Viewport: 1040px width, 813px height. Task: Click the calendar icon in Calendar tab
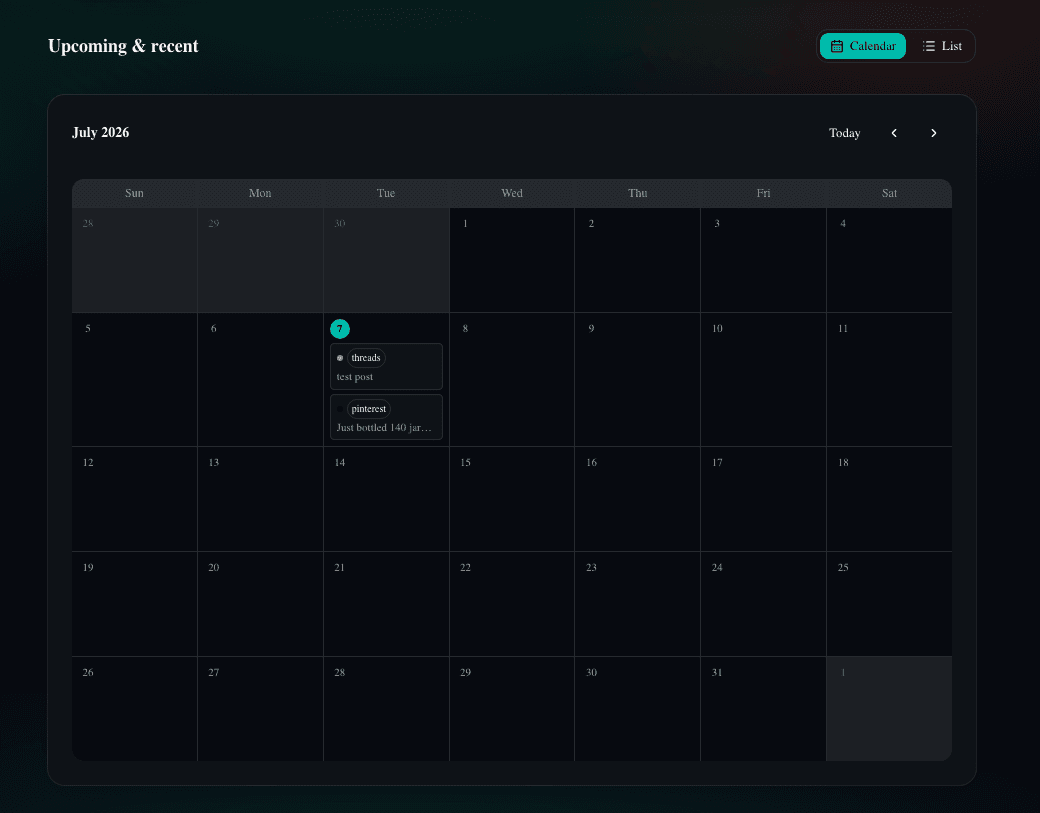coord(836,46)
